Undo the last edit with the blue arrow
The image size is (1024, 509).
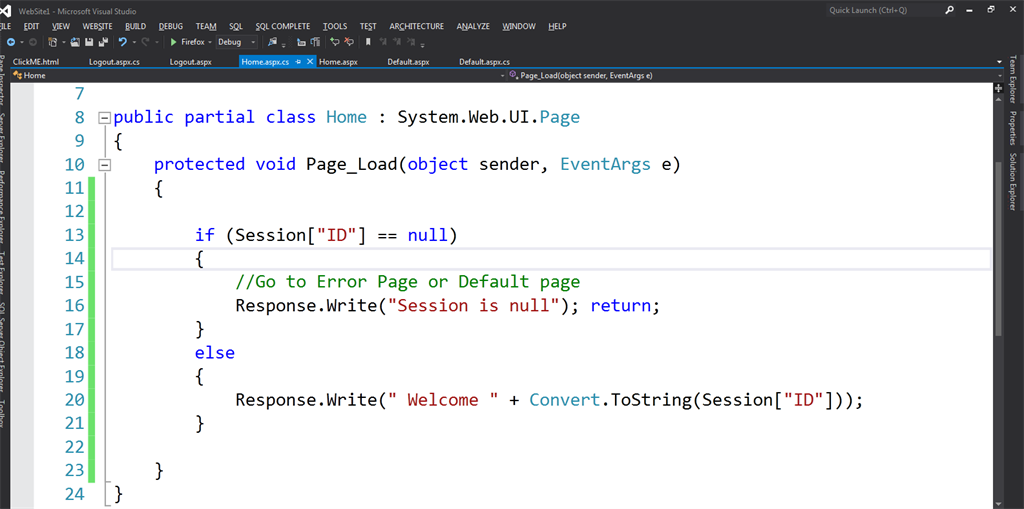point(122,42)
